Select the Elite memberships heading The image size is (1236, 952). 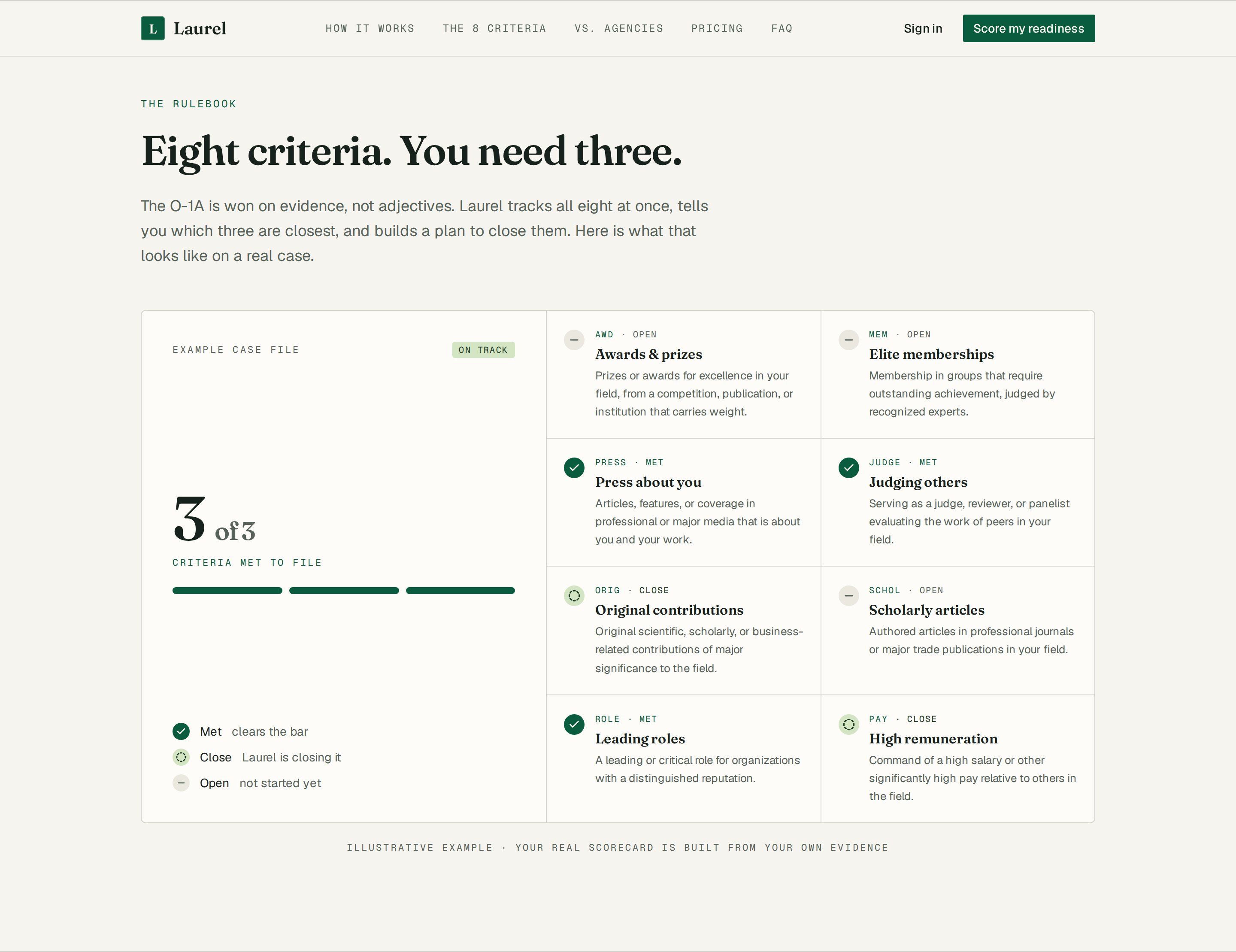click(x=931, y=354)
